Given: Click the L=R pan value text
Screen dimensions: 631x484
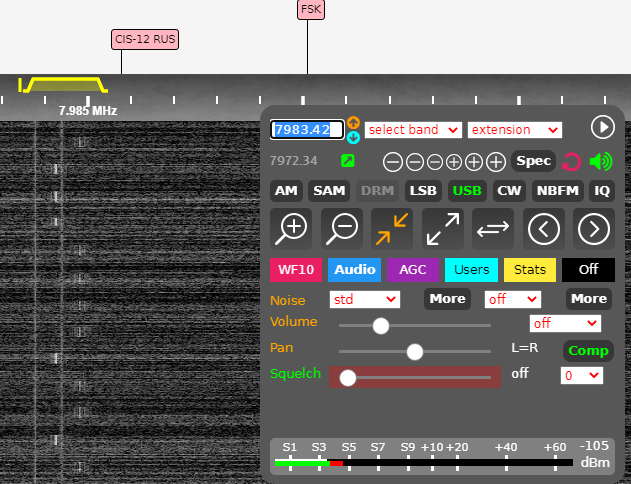Looking at the screenshot, I should 525,348.
